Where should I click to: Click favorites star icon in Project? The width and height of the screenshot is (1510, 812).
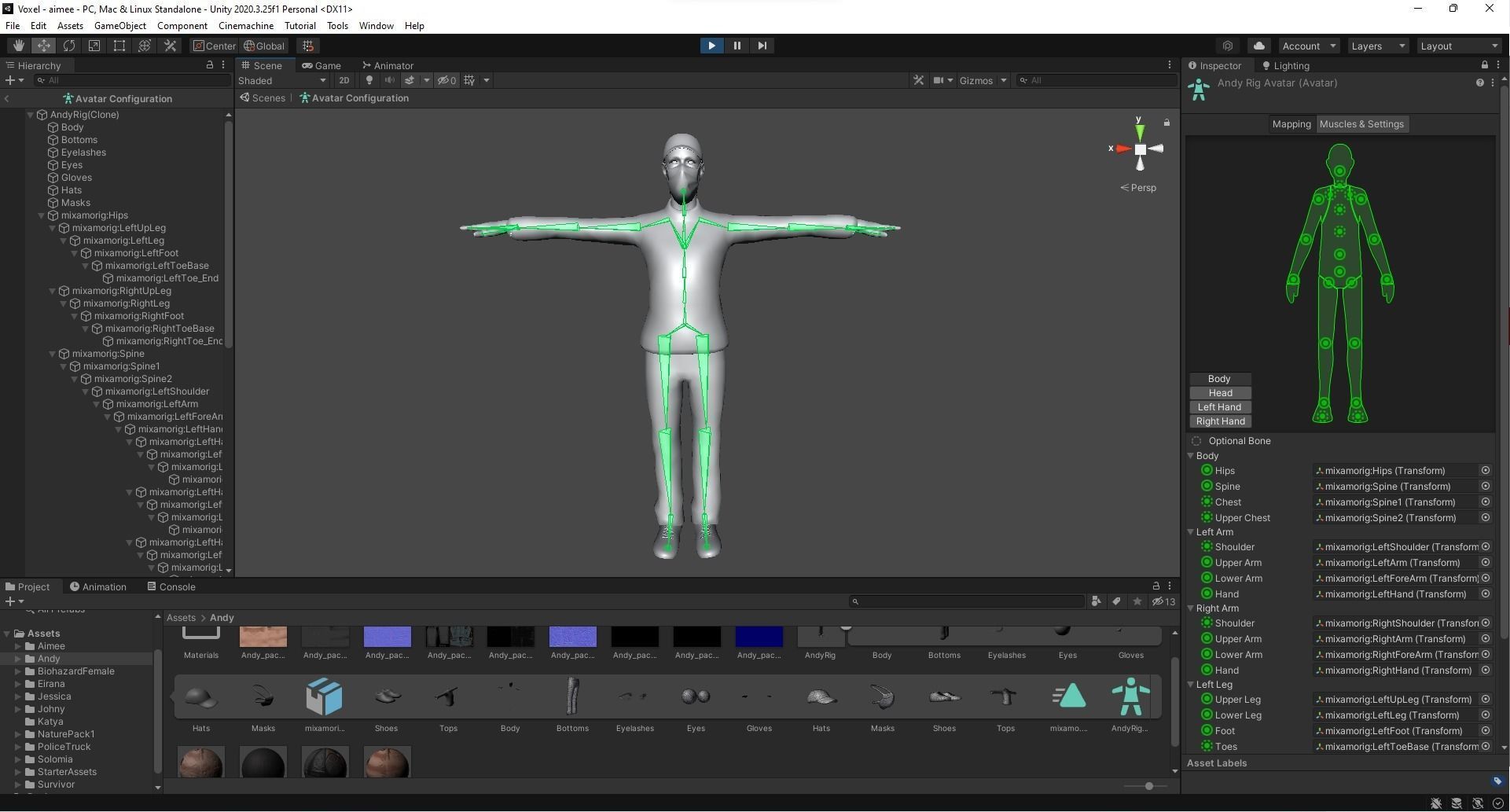coord(1137,601)
